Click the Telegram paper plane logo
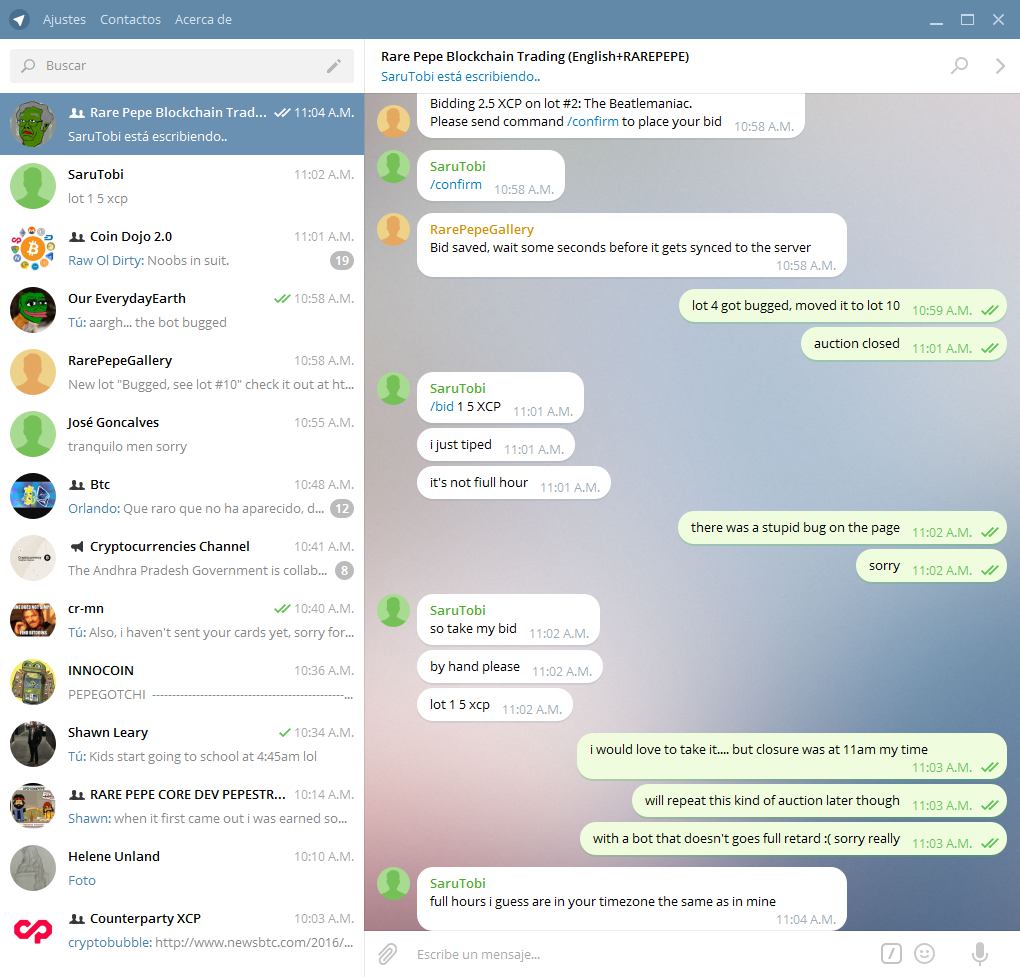 [x=20, y=20]
